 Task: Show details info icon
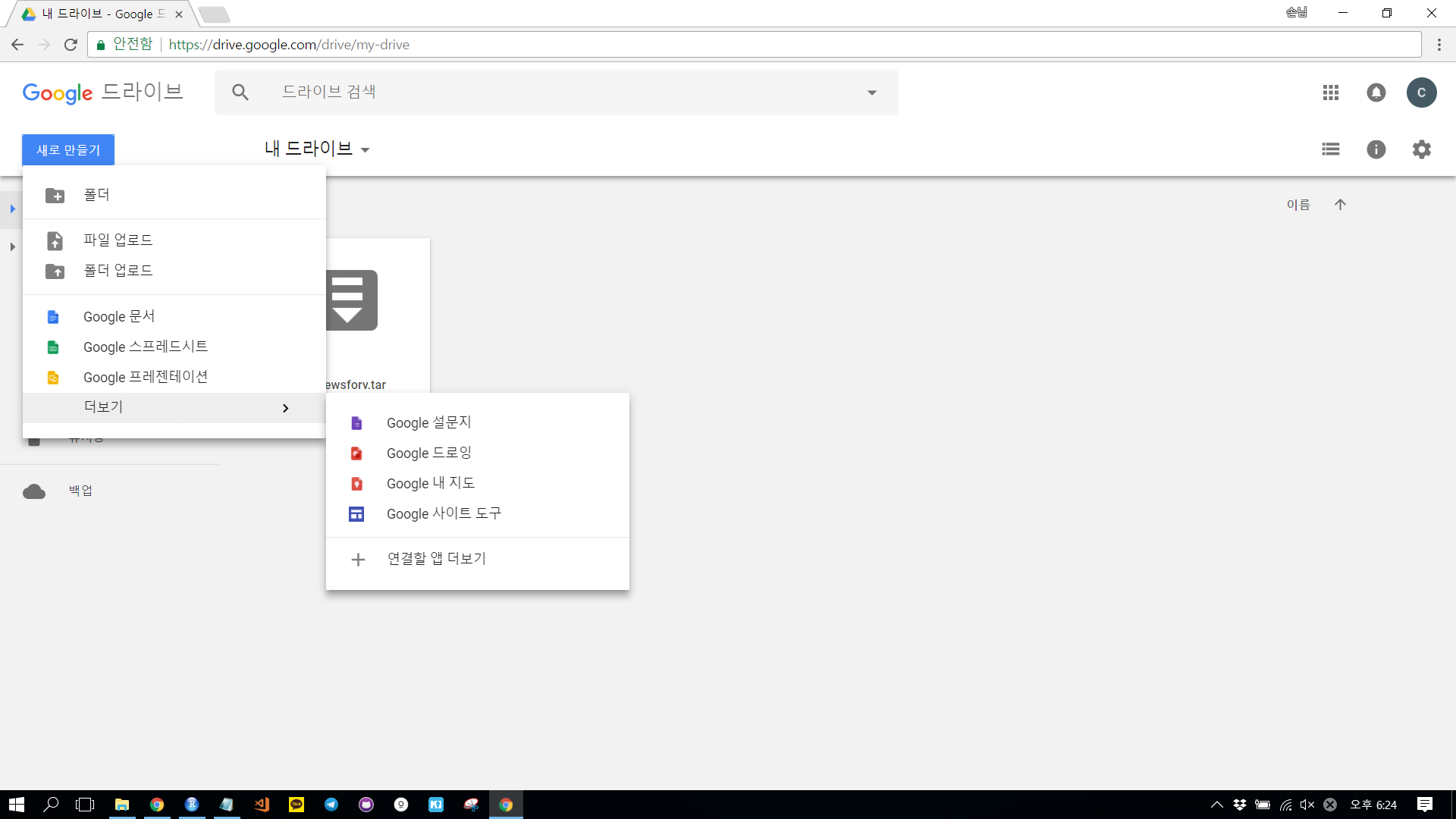(1376, 149)
